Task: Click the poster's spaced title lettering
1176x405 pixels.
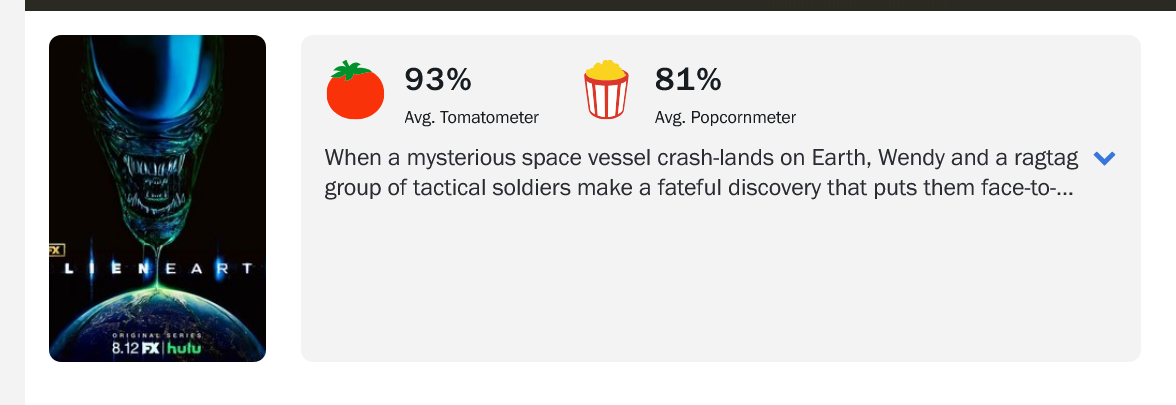Action: (x=157, y=269)
